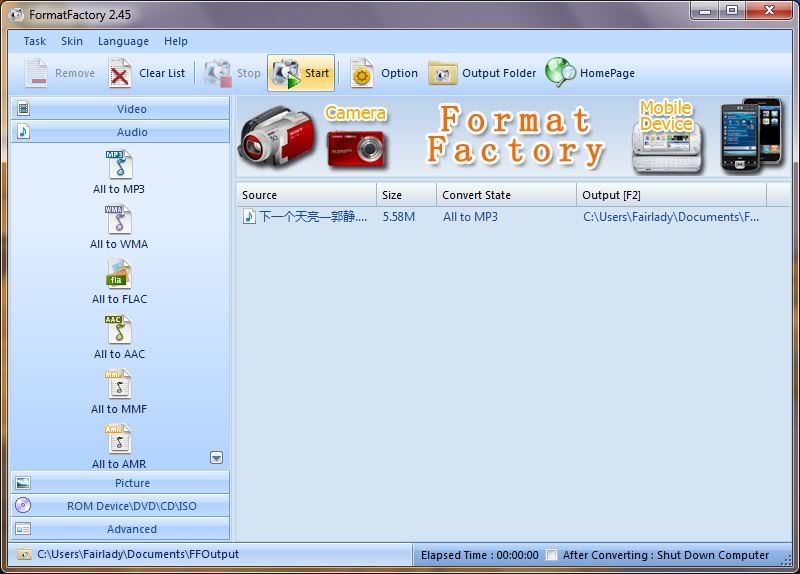Expand the Picture category panel
800x574 pixels.
131,483
